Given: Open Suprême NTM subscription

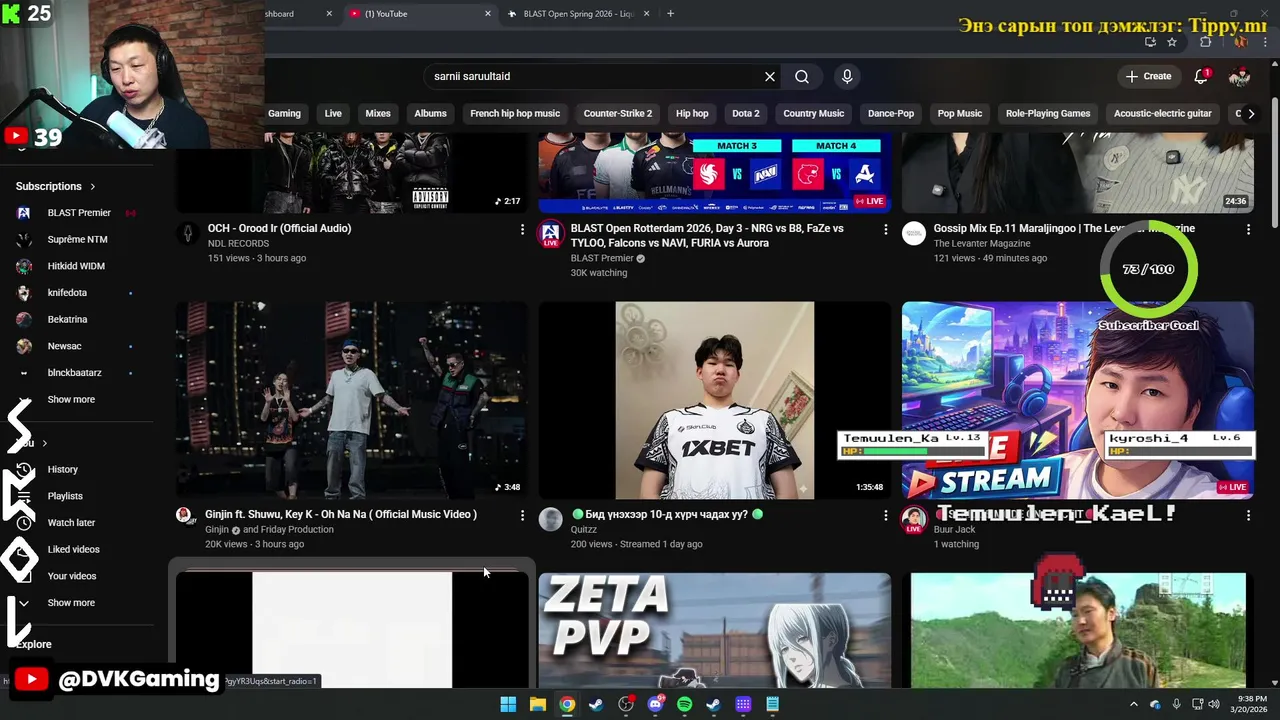Looking at the screenshot, I should (79, 239).
